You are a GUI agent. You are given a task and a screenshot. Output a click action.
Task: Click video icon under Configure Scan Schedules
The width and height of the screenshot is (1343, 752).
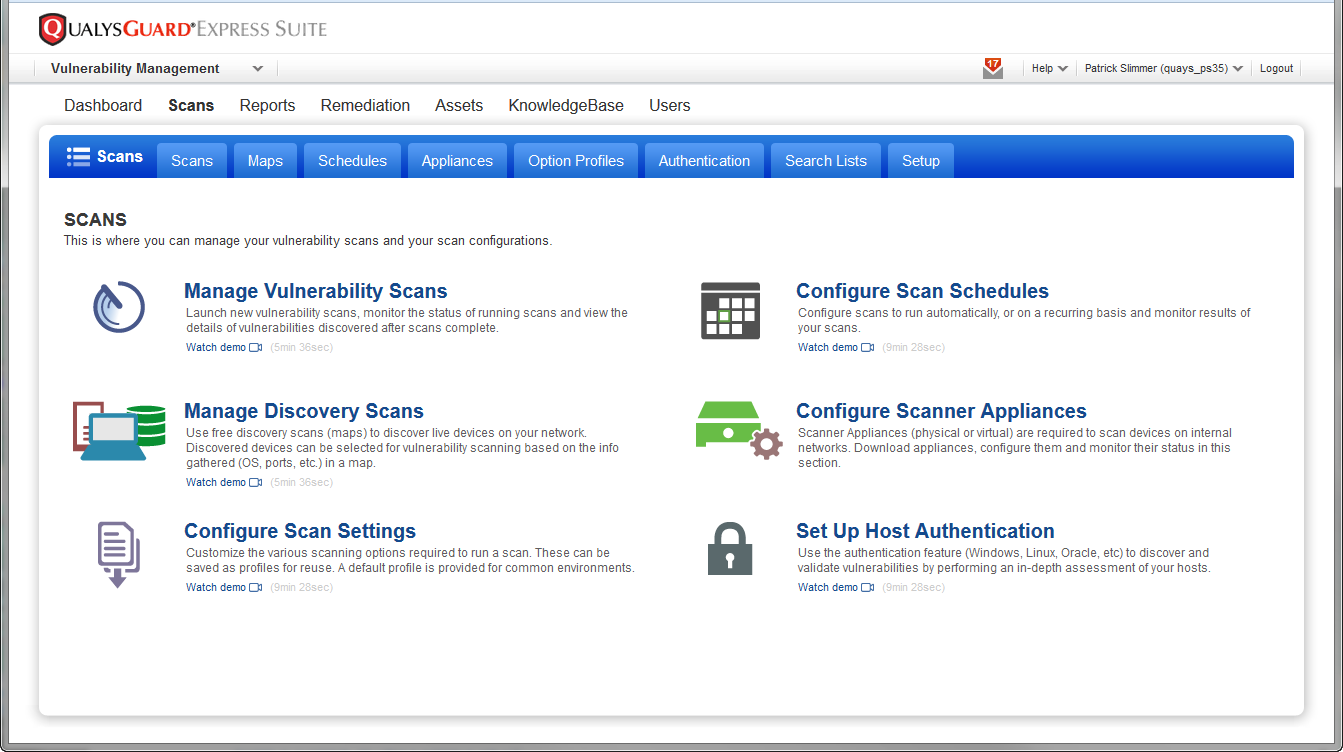867,348
